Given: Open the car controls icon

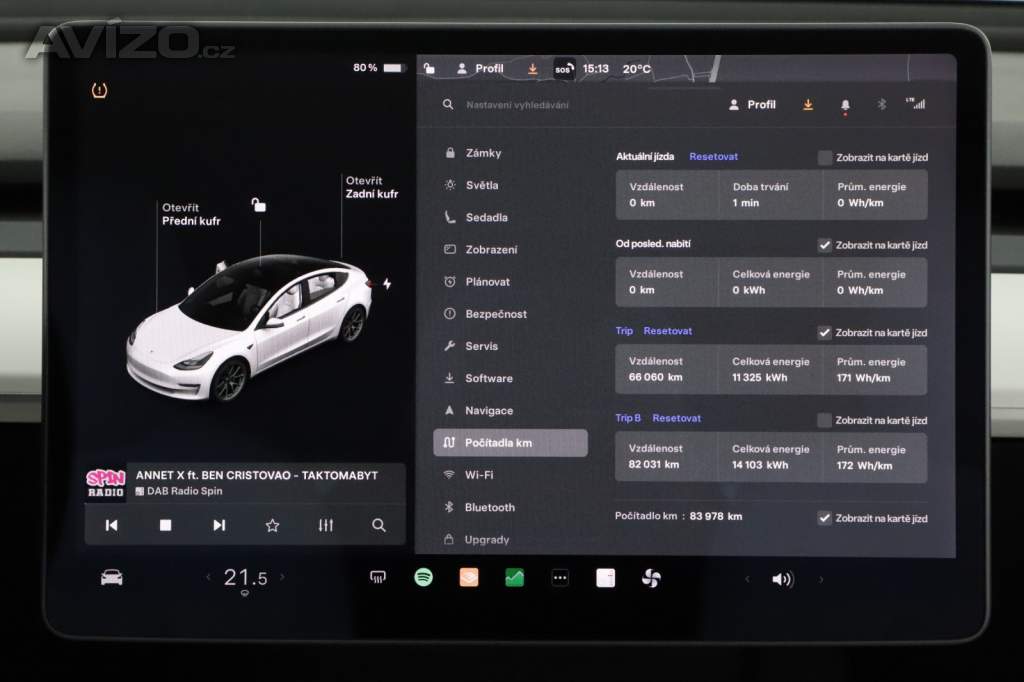Looking at the screenshot, I should point(112,578).
